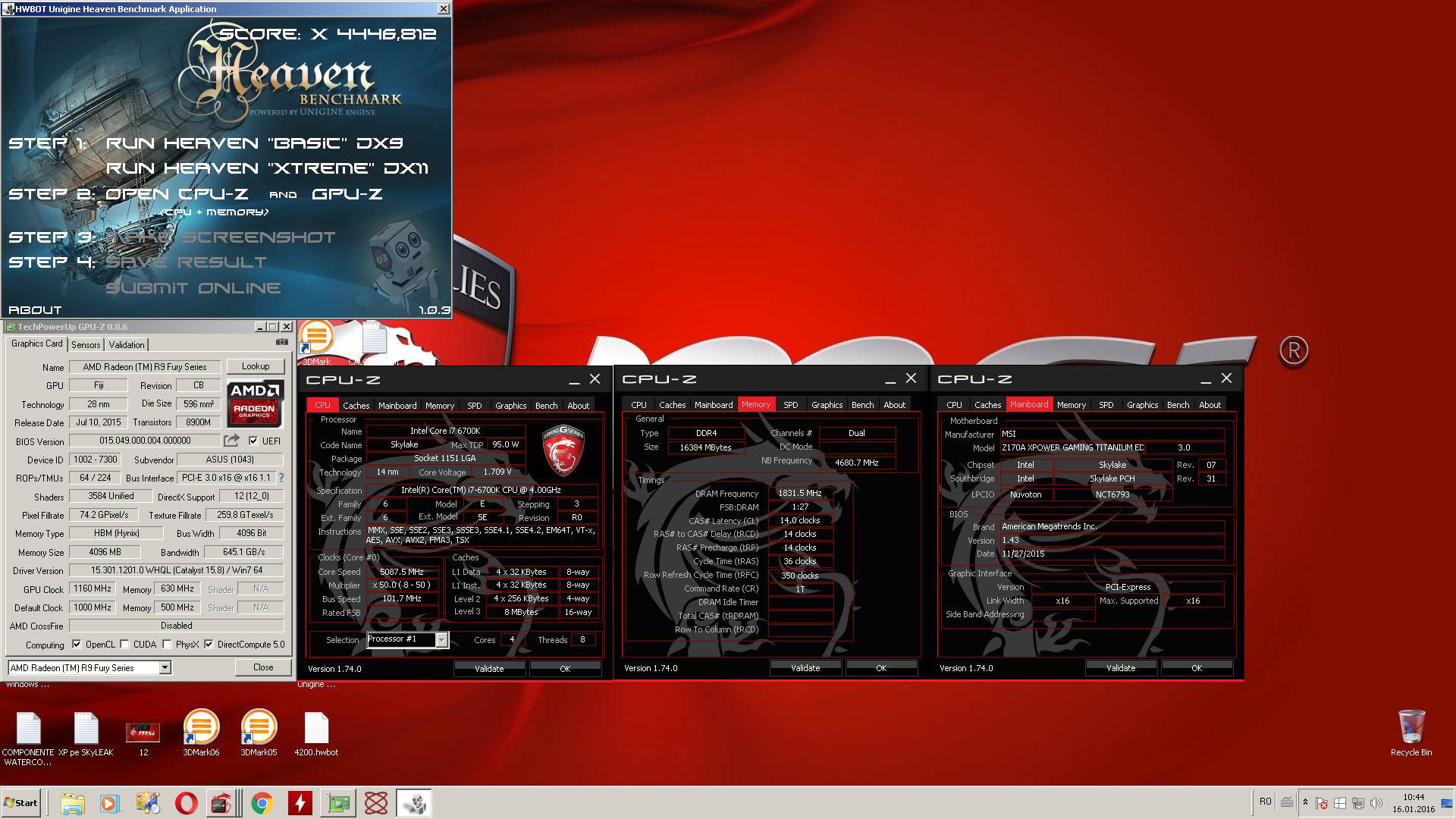This screenshot has width=1456, height=819.
Task: Click the AMD Radeon Graphics logo in GPU-Z
Action: (x=255, y=403)
